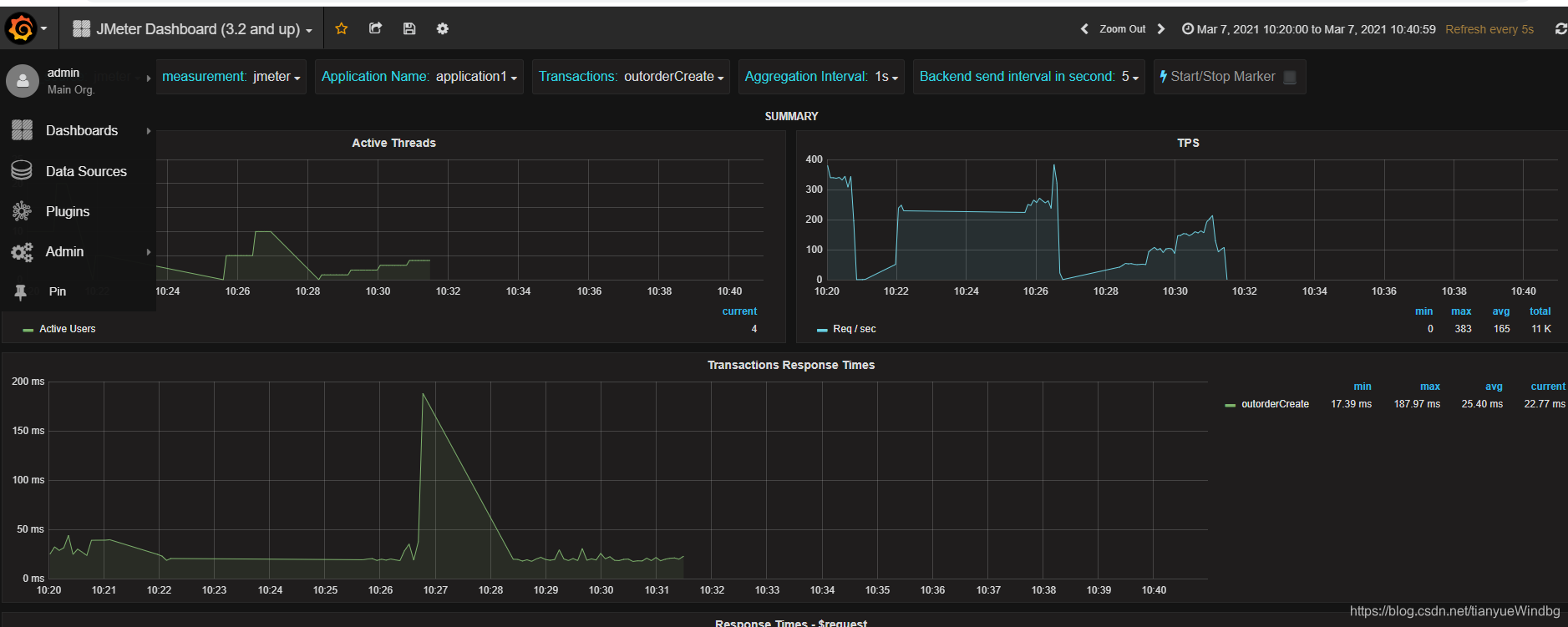Sort TPS legend by avg column
Viewport: 1568px width, 627px height.
[x=1501, y=311]
